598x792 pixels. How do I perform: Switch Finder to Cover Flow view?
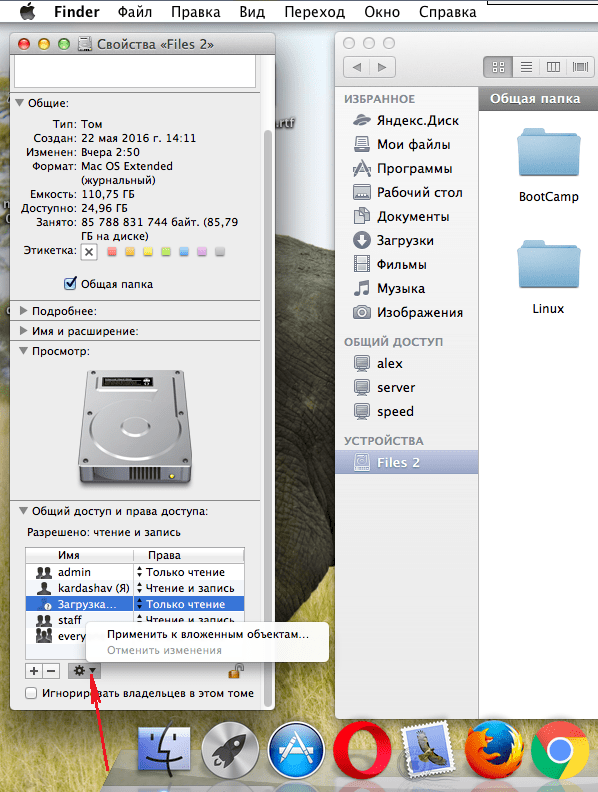pos(580,67)
